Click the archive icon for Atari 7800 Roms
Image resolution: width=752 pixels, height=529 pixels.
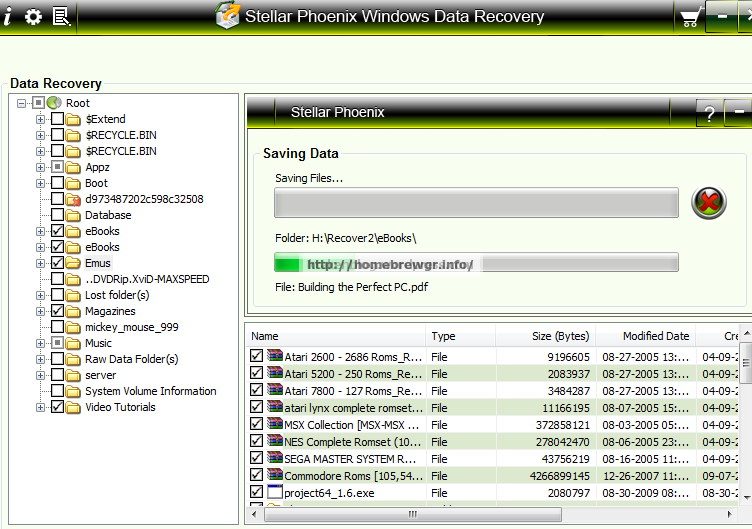click(275, 389)
